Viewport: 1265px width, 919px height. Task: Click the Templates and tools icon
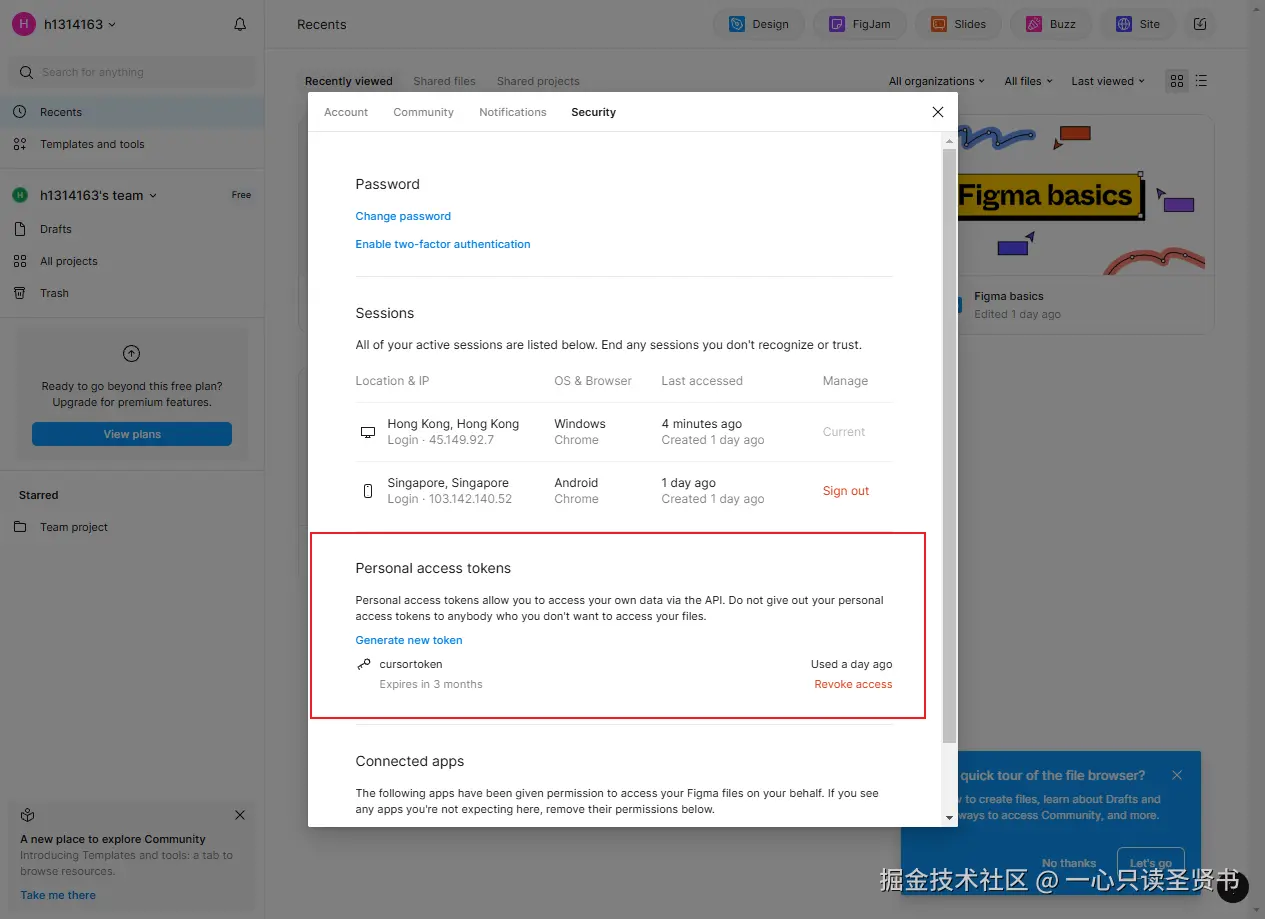coord(20,144)
